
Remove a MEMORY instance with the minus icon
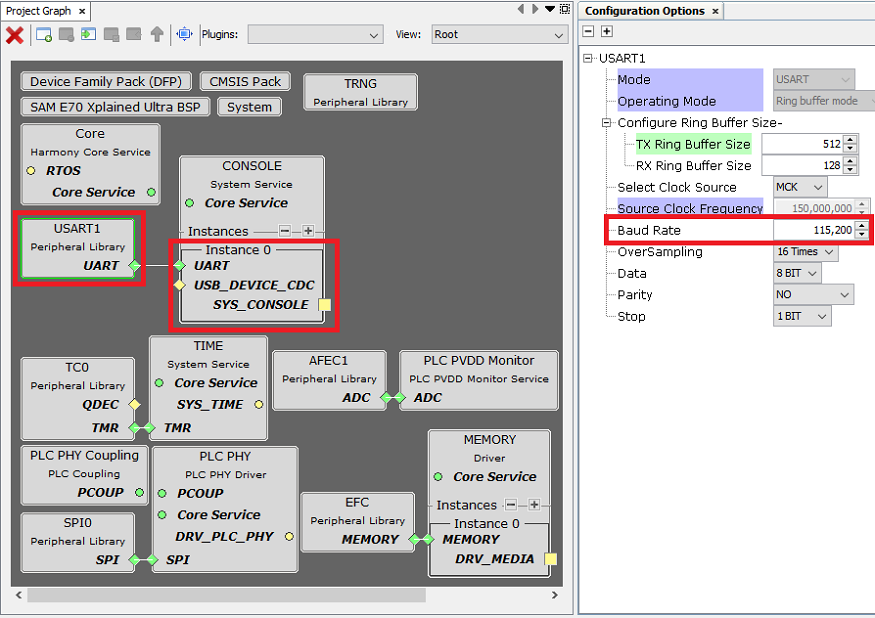pos(510,505)
